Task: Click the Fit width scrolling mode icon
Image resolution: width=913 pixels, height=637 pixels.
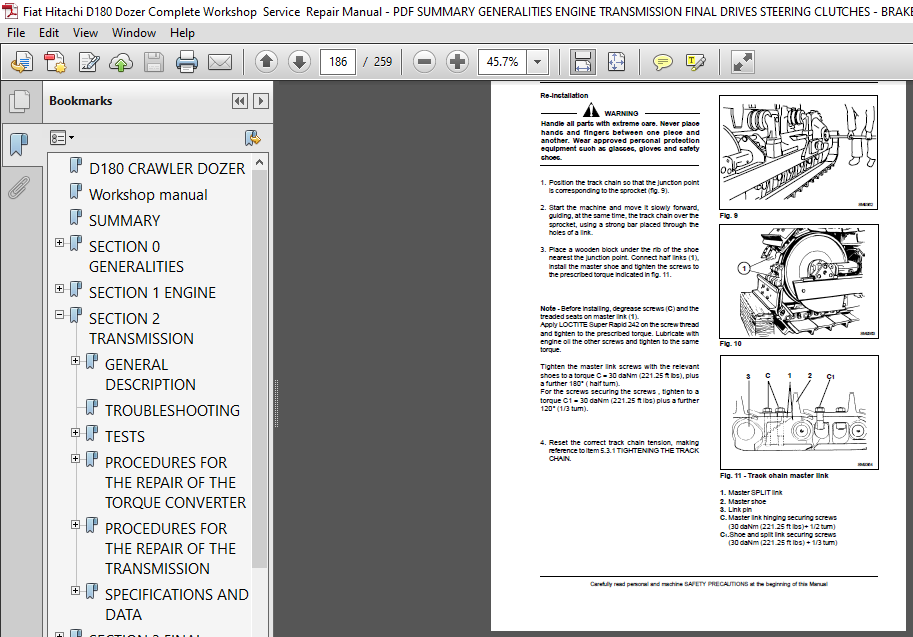Action: click(582, 62)
